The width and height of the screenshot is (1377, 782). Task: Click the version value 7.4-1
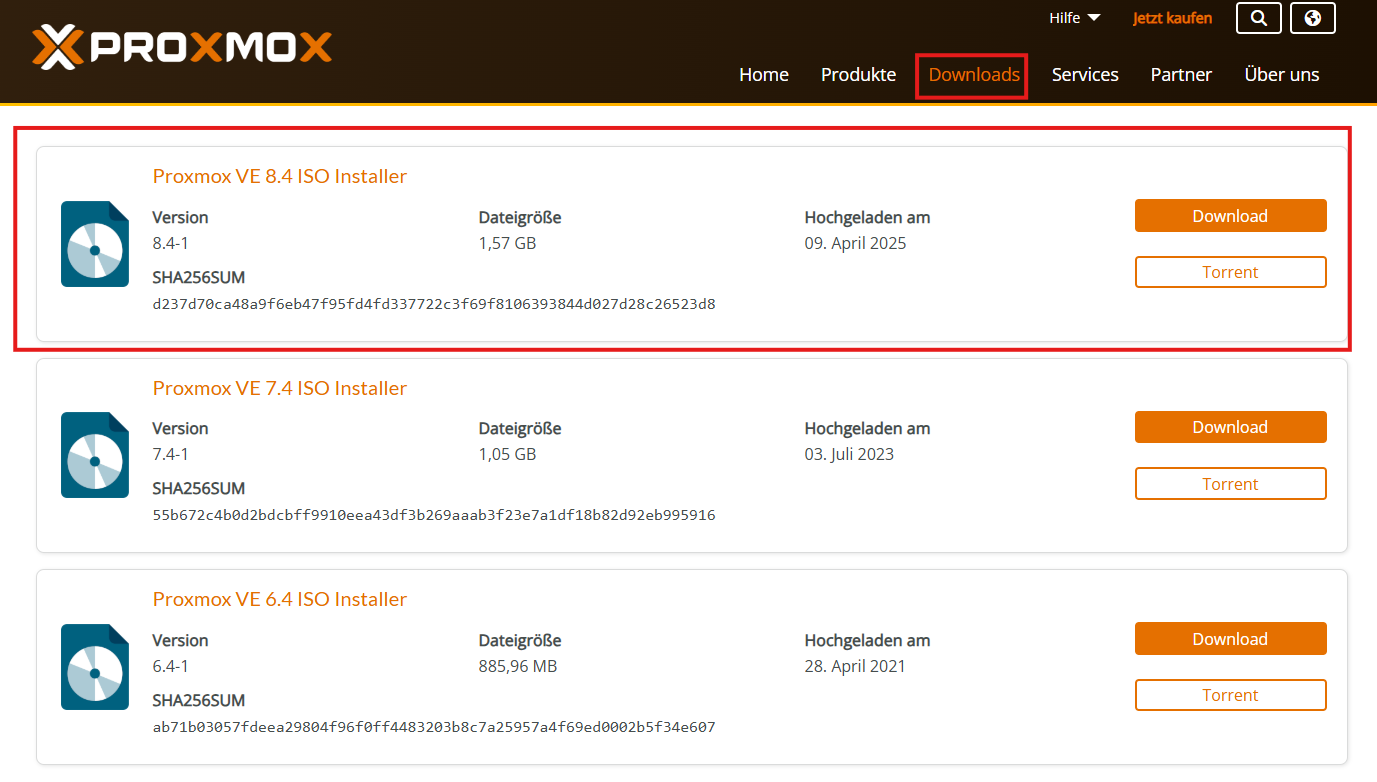click(x=171, y=454)
